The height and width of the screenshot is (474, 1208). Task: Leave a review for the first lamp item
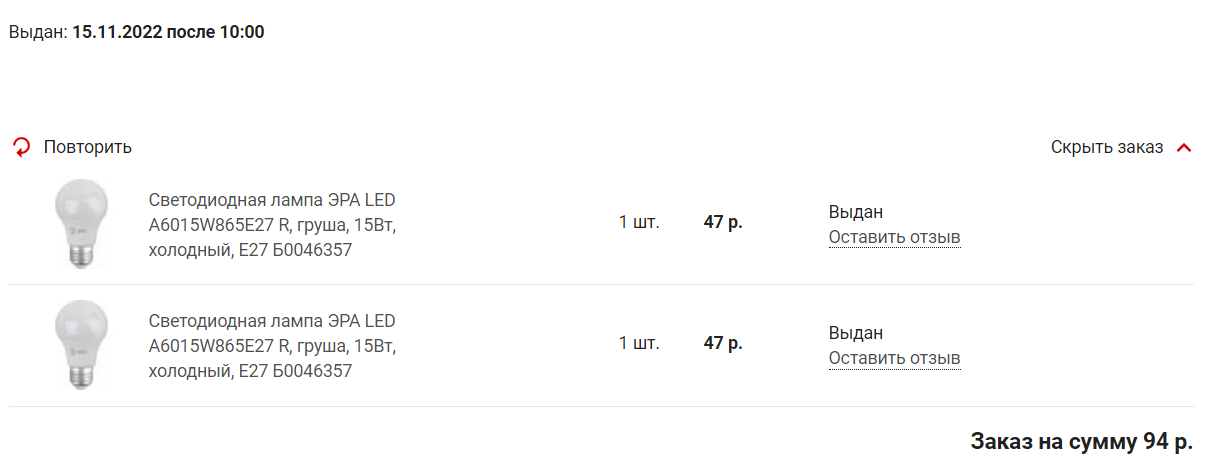894,238
